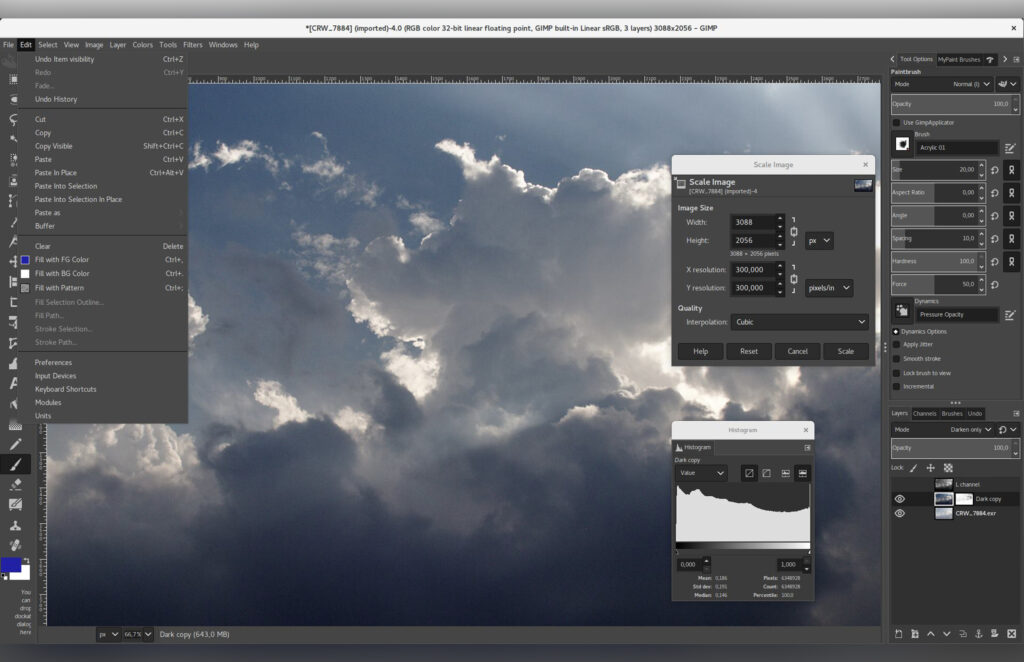The height and width of the screenshot is (662, 1024).
Task: Switch to the Channels tab
Action: 924,412
